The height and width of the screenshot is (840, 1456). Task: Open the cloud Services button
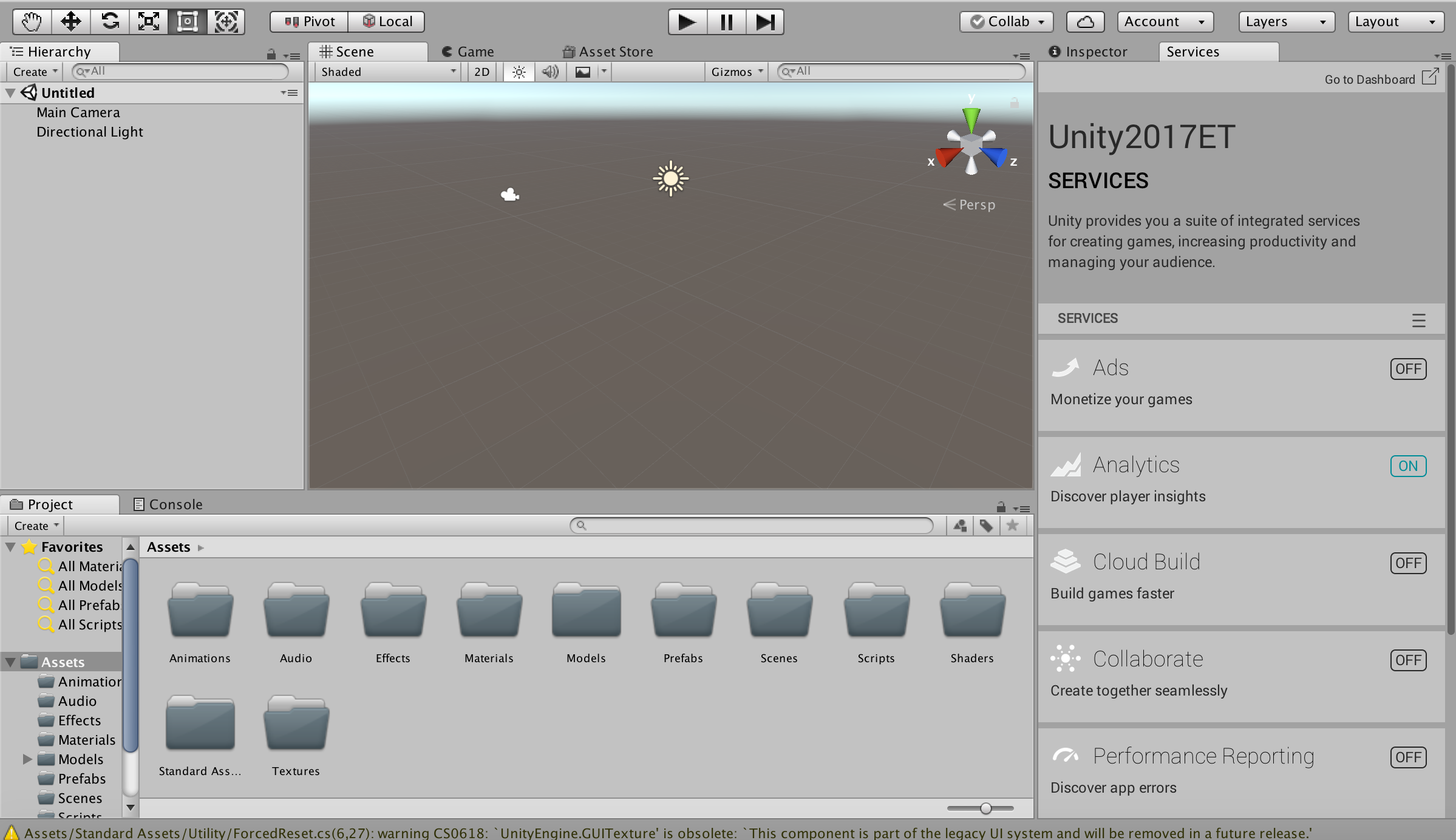[1085, 22]
